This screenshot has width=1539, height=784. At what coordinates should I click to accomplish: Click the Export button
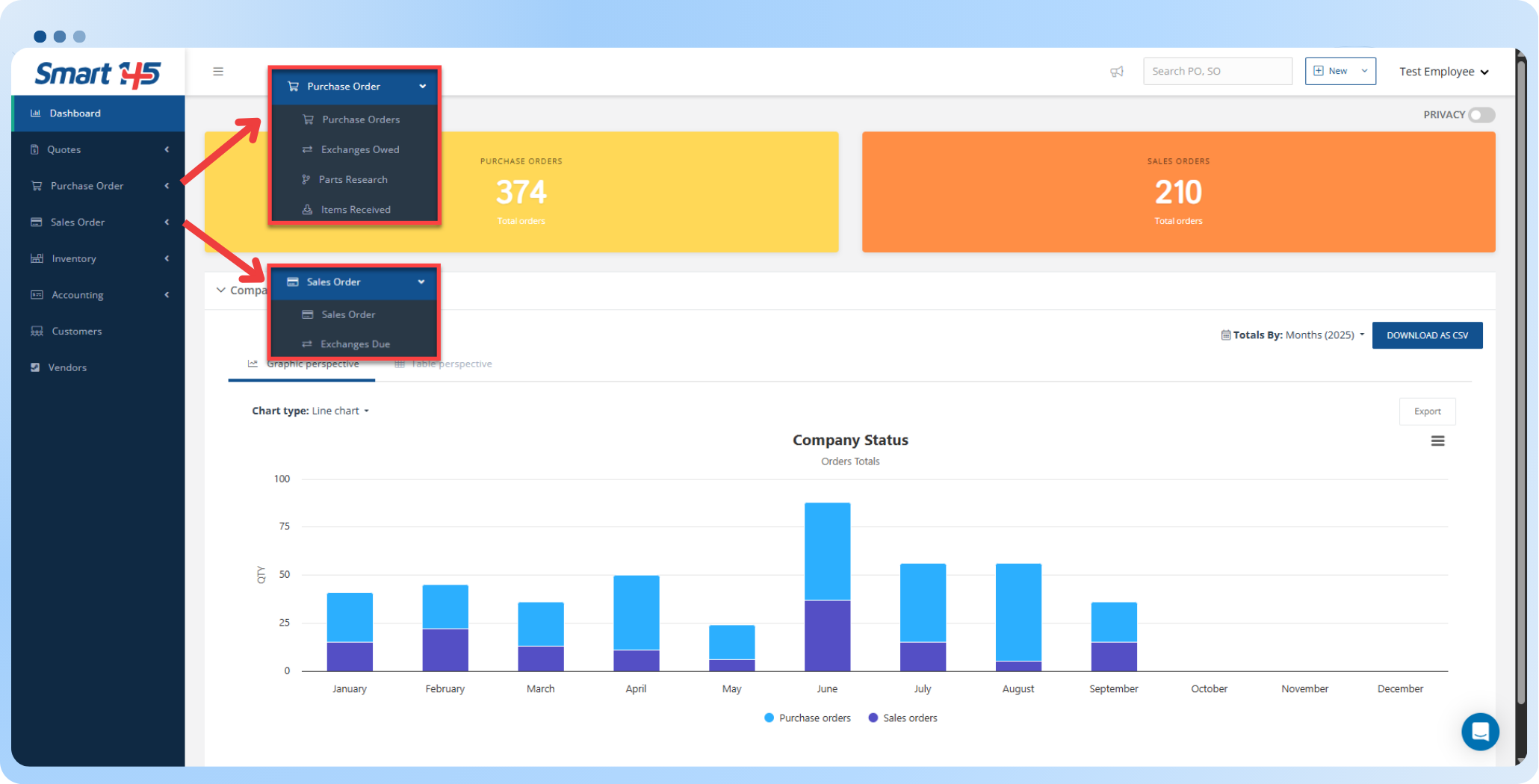coord(1427,411)
